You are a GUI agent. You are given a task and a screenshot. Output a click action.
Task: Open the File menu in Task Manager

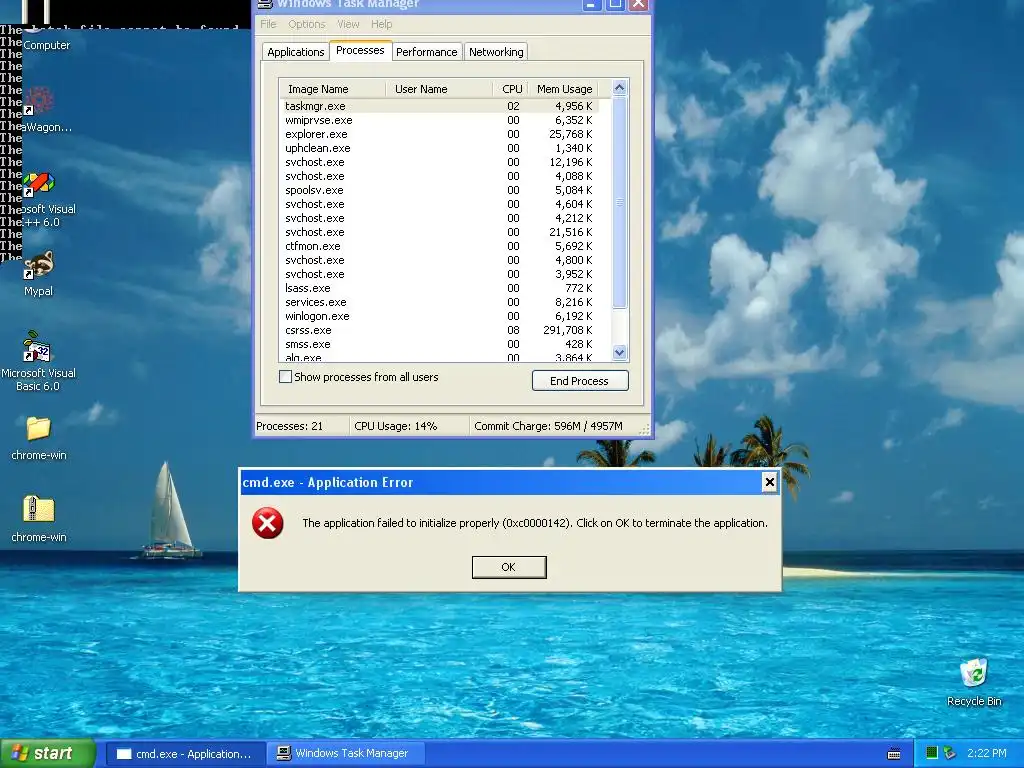click(x=268, y=24)
